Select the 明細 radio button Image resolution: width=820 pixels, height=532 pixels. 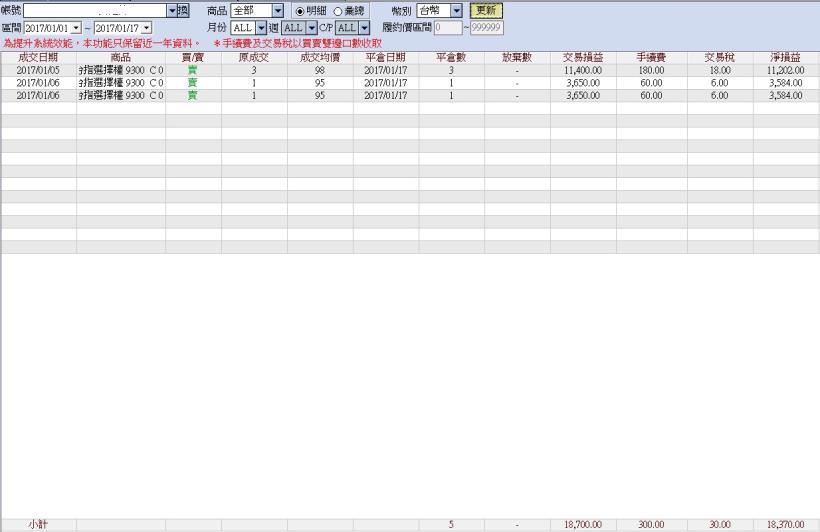(x=298, y=10)
